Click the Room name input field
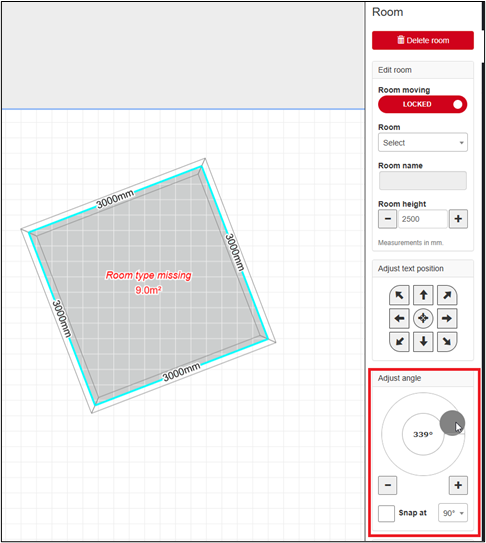Screen dimensions: 486x543 423,180
